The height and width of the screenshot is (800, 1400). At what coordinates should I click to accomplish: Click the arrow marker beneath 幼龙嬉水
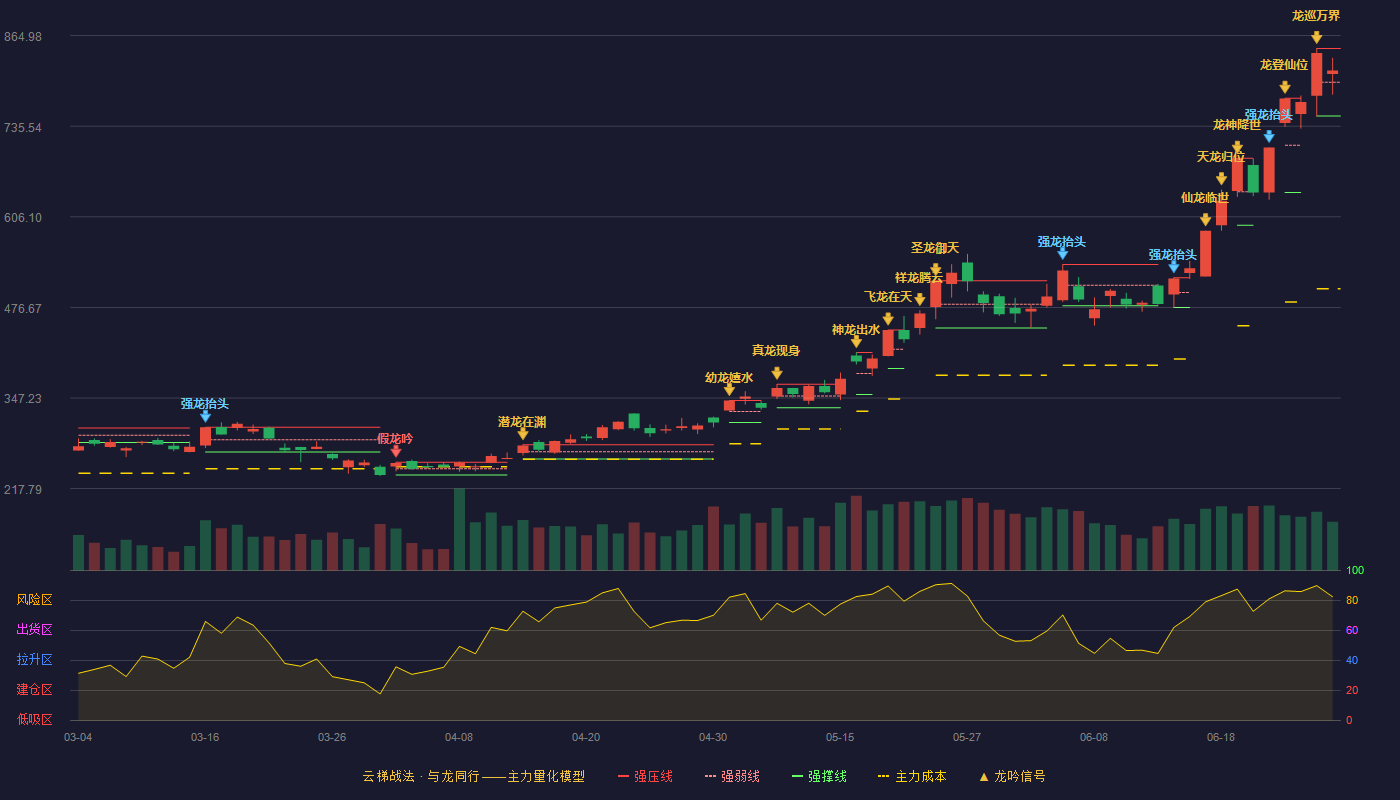pyautogui.click(x=729, y=390)
